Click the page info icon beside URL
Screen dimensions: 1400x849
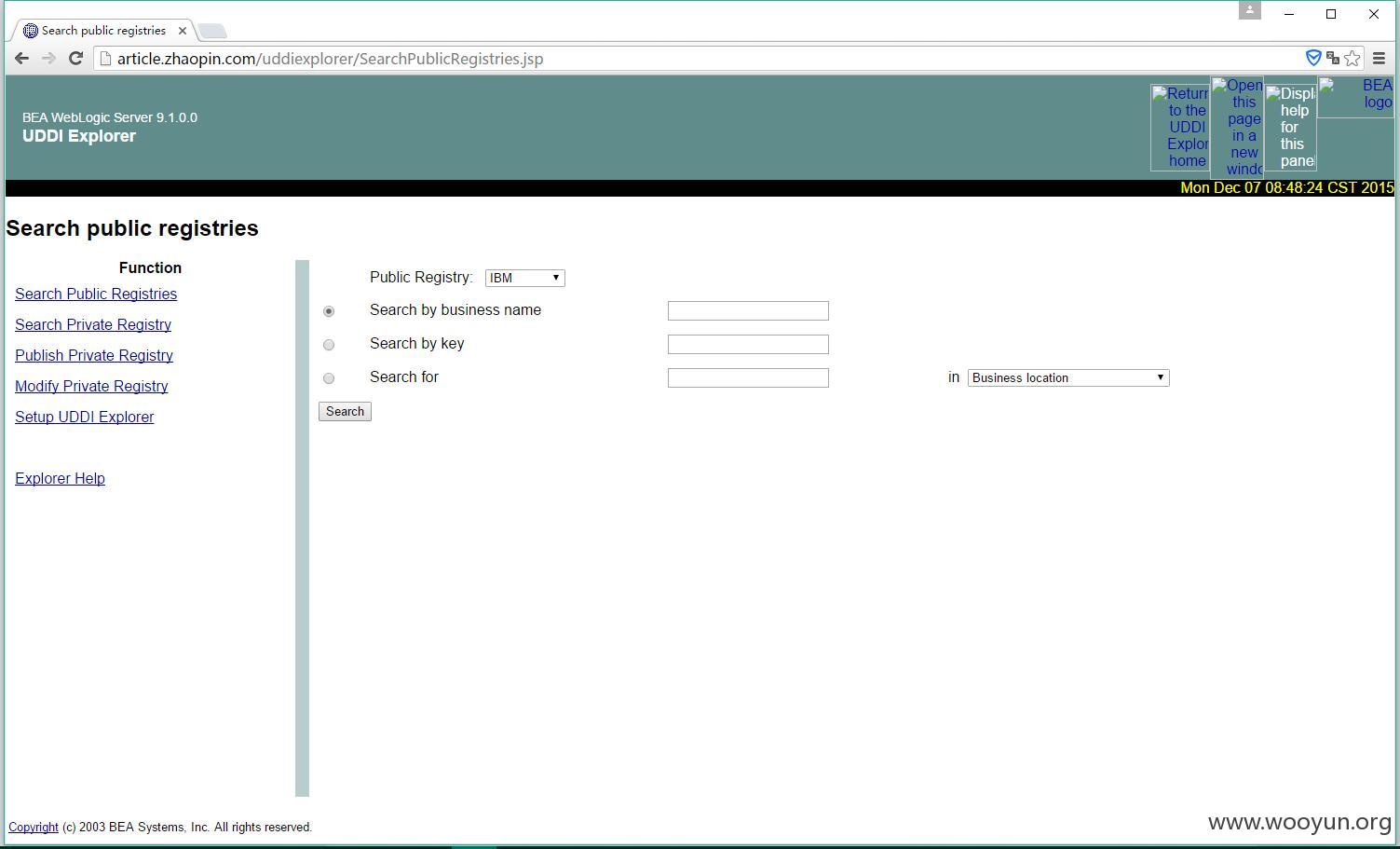tap(105, 59)
